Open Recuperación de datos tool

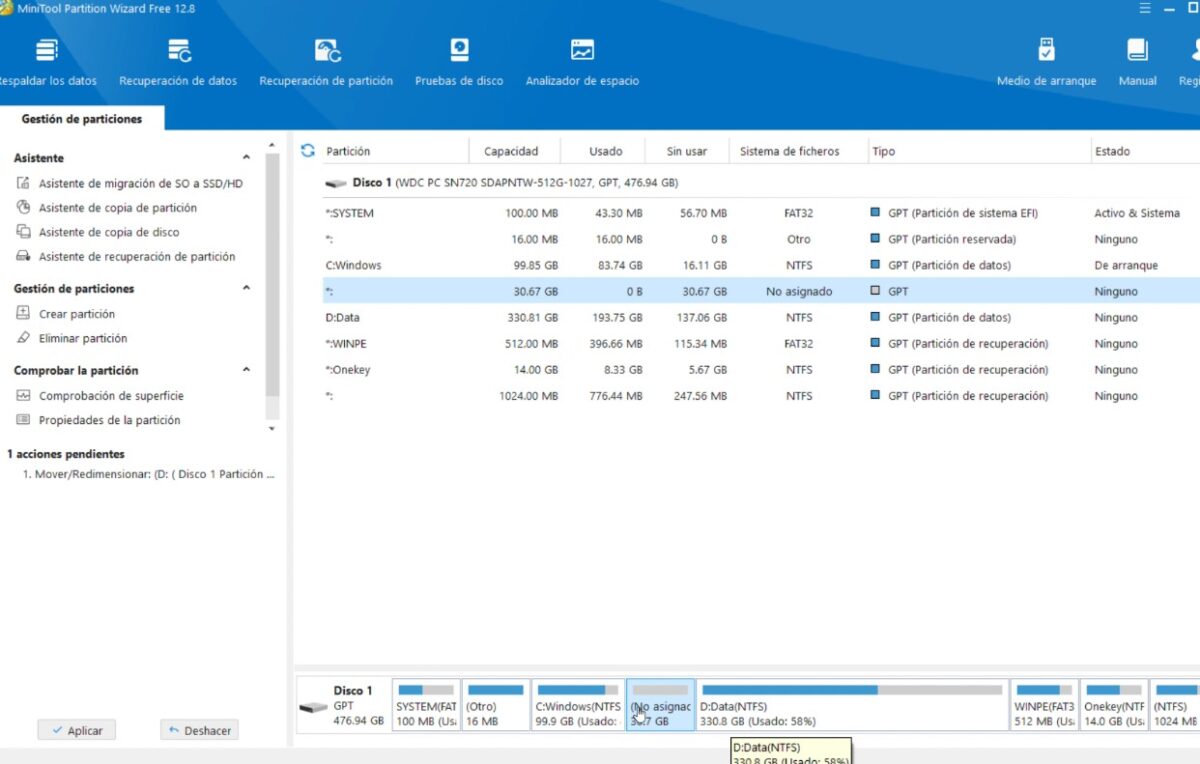(178, 62)
